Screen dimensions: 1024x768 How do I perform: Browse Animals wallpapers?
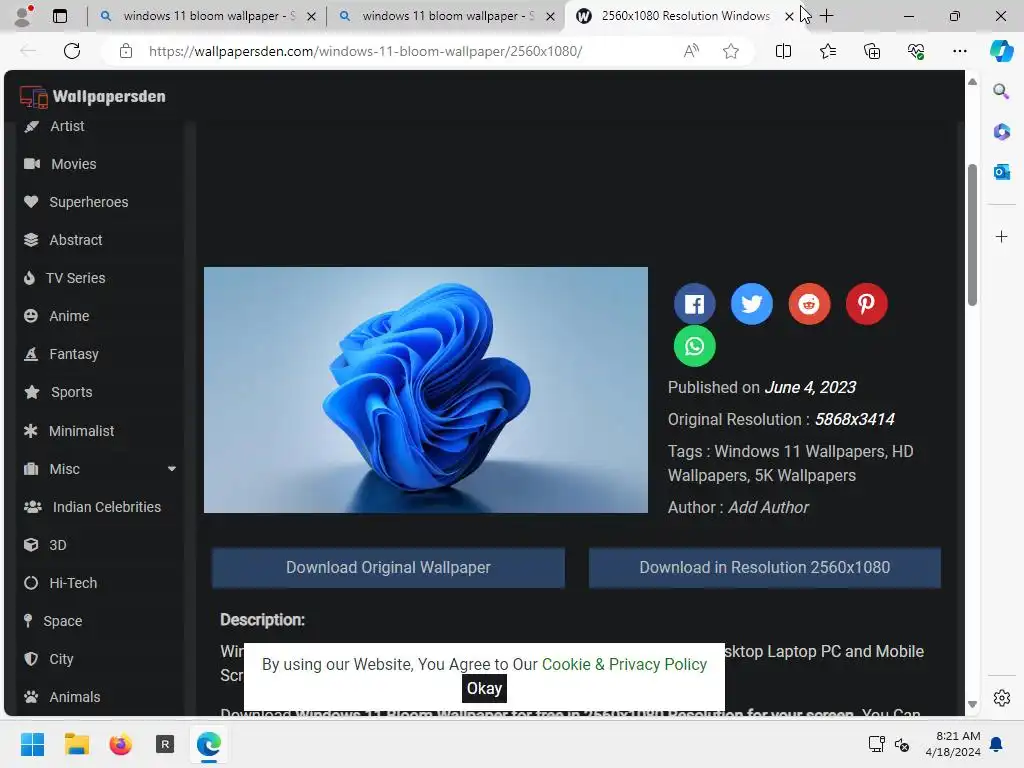[61, 697]
